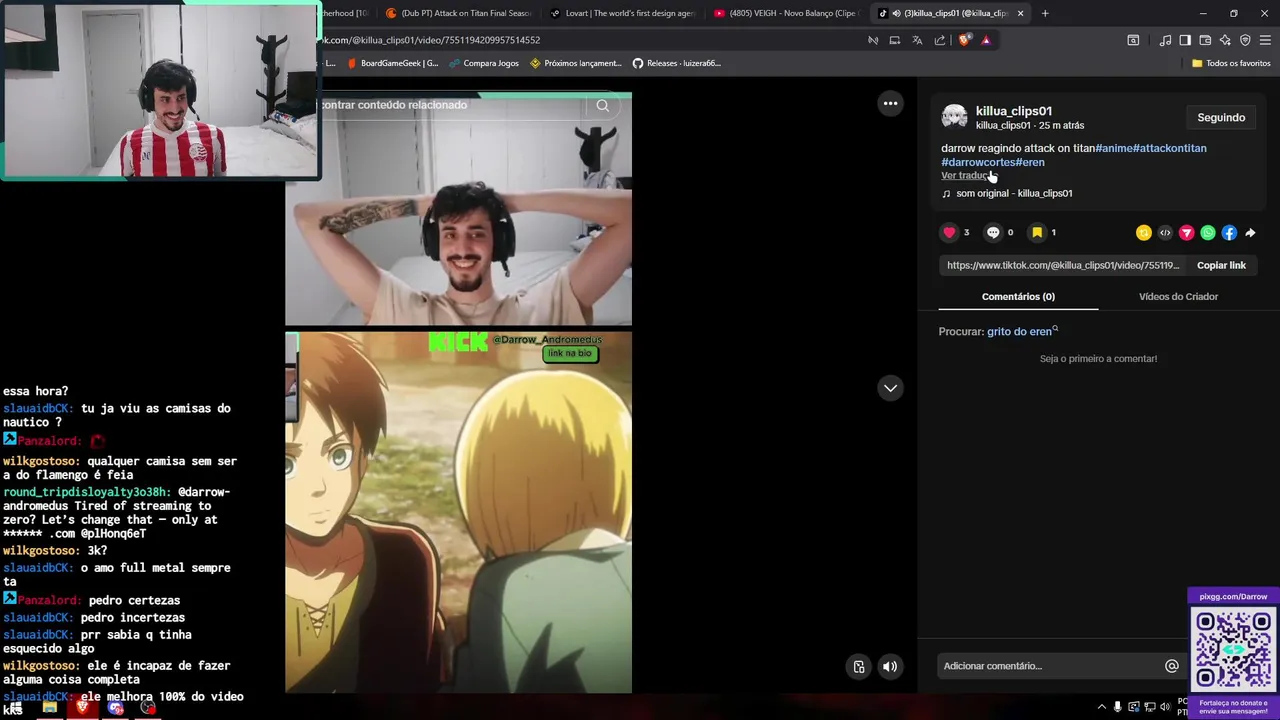
Task: Open the Todos os favoritos bookmarks folder
Action: click(x=1231, y=63)
